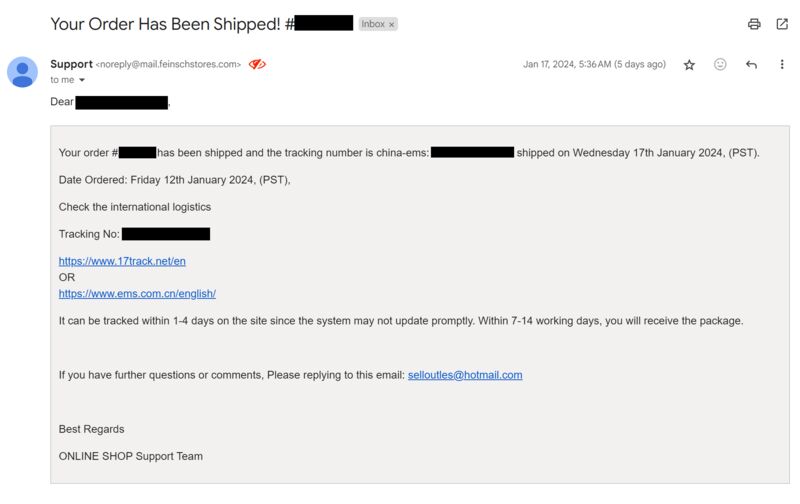Open the ems.com.cn english link
This screenshot has width=800, height=504.
click(137, 294)
